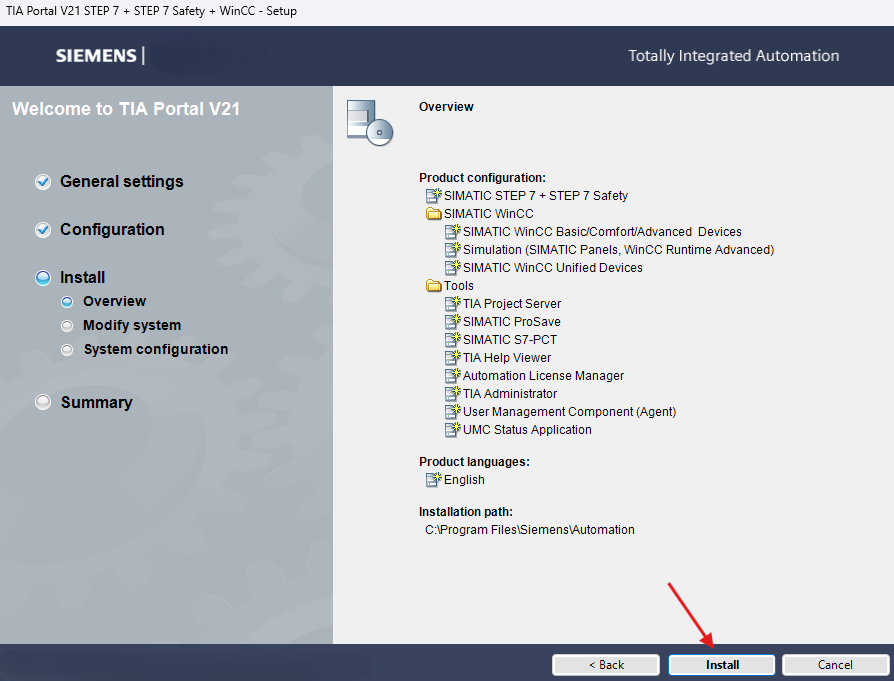Image resolution: width=894 pixels, height=681 pixels.
Task: Open System configuration sub-step
Action: tap(155, 350)
